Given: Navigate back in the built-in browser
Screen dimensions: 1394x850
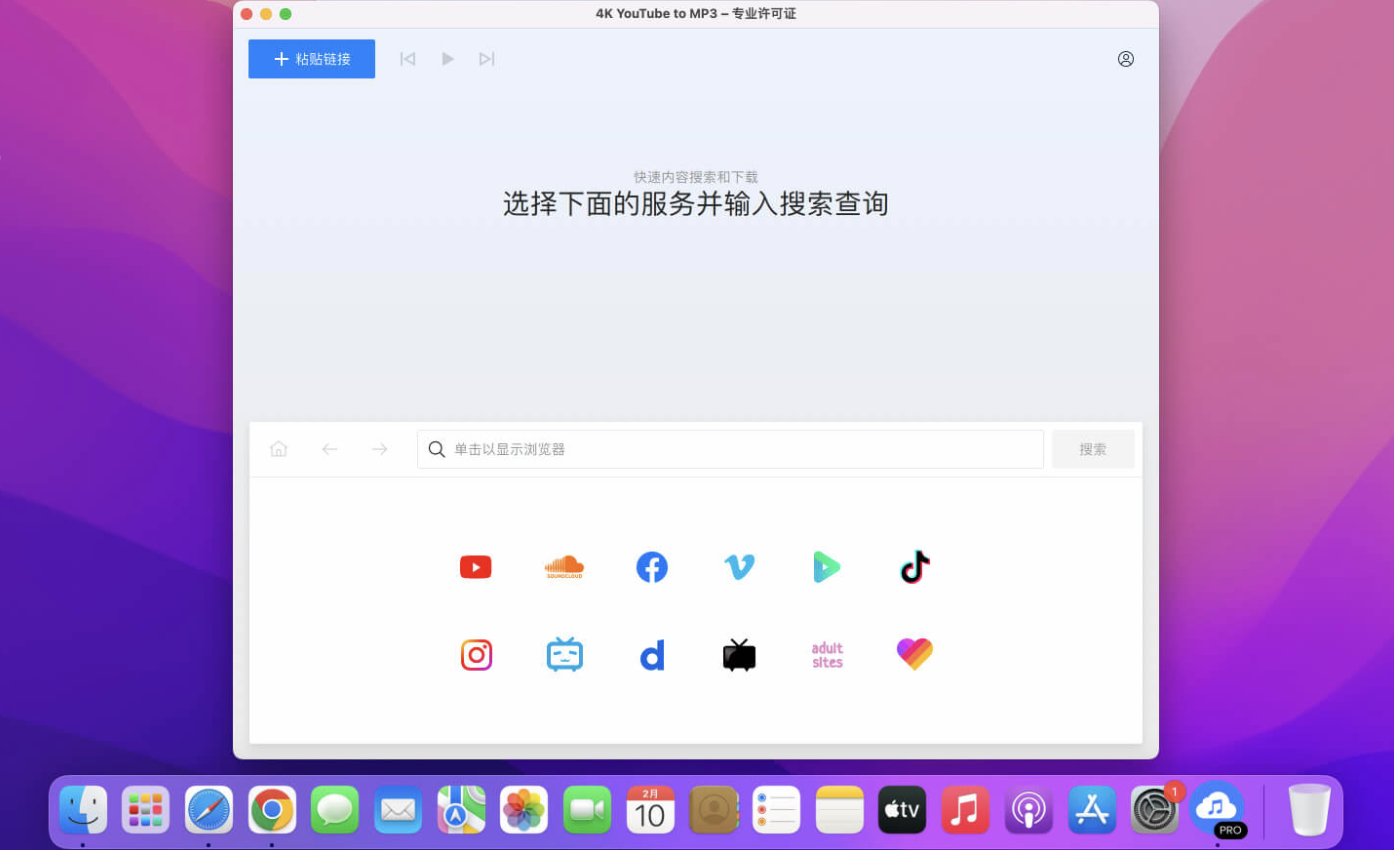Looking at the screenshot, I should point(329,449).
